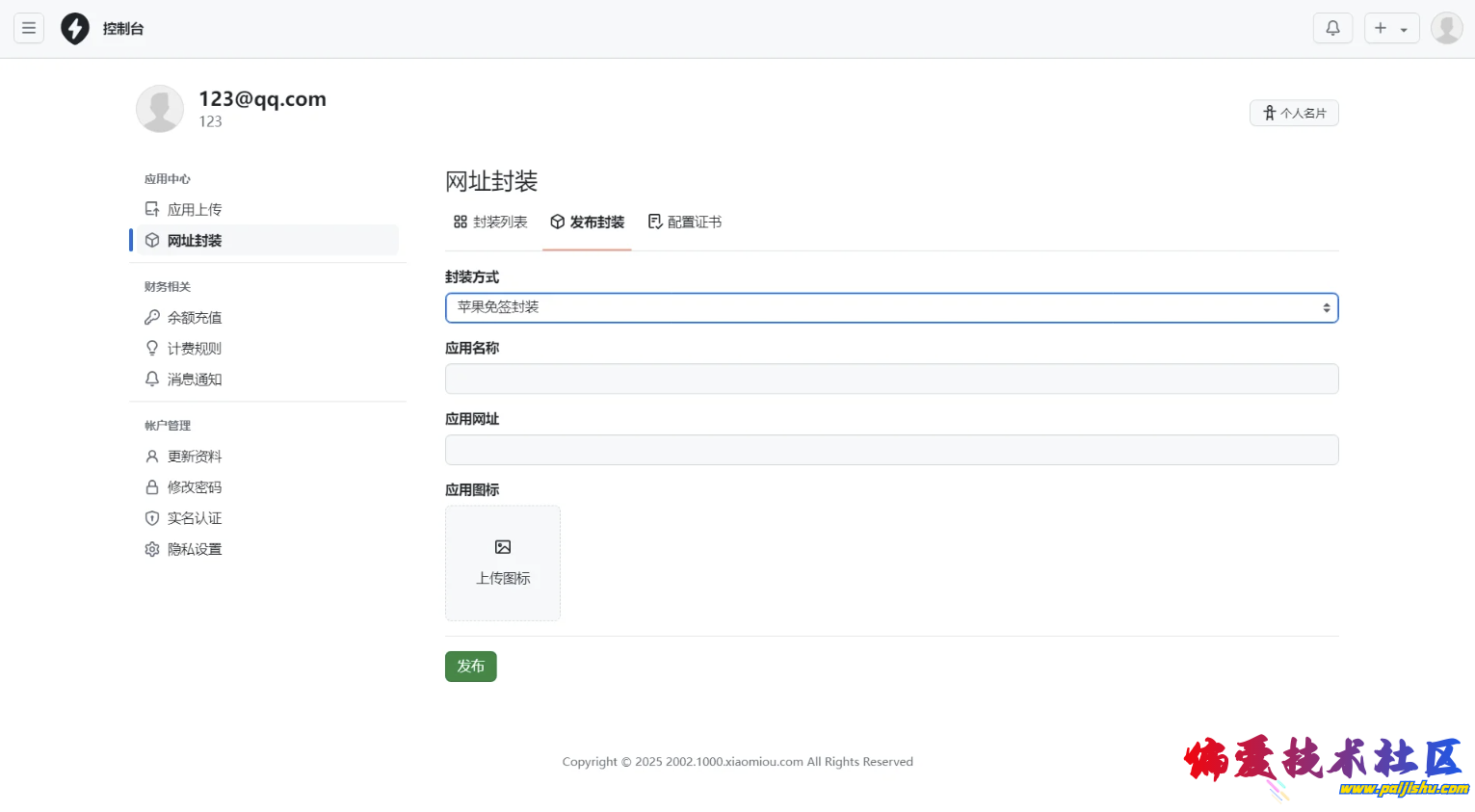Open 修改密码 in the sidebar
The height and width of the screenshot is (812, 1475).
(194, 487)
